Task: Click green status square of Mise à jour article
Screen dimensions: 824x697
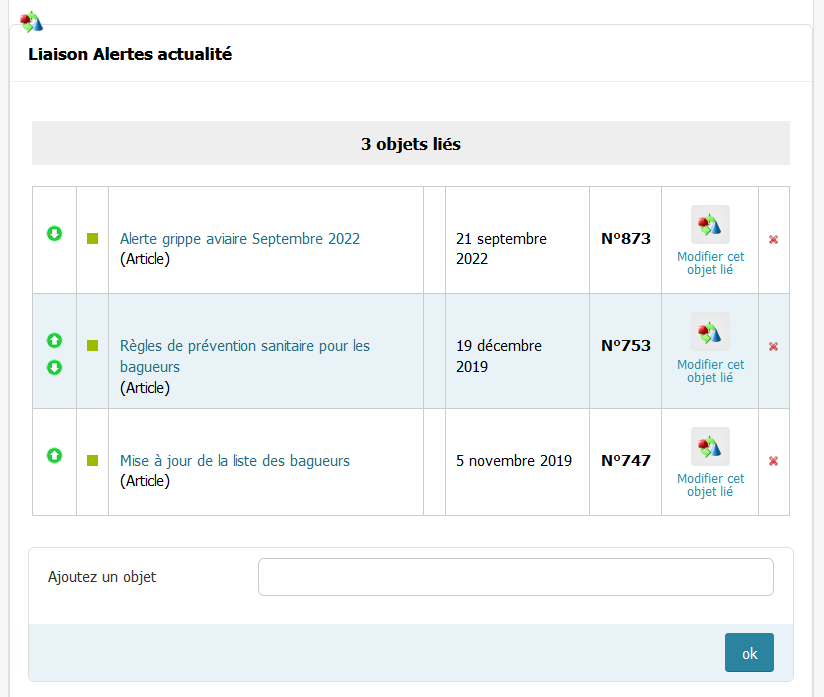Action: pyautogui.click(x=92, y=461)
